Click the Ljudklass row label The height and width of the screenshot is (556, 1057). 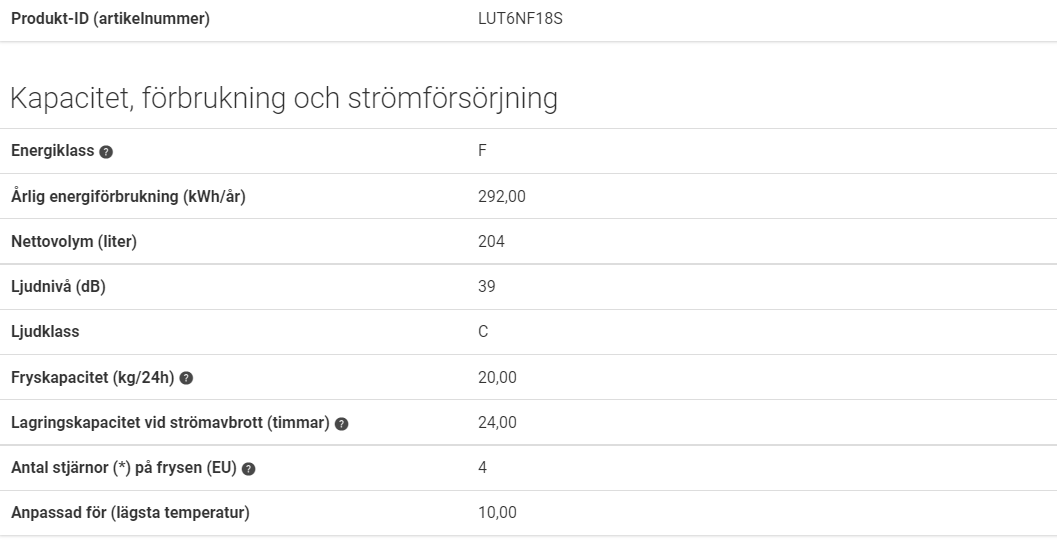coord(45,332)
